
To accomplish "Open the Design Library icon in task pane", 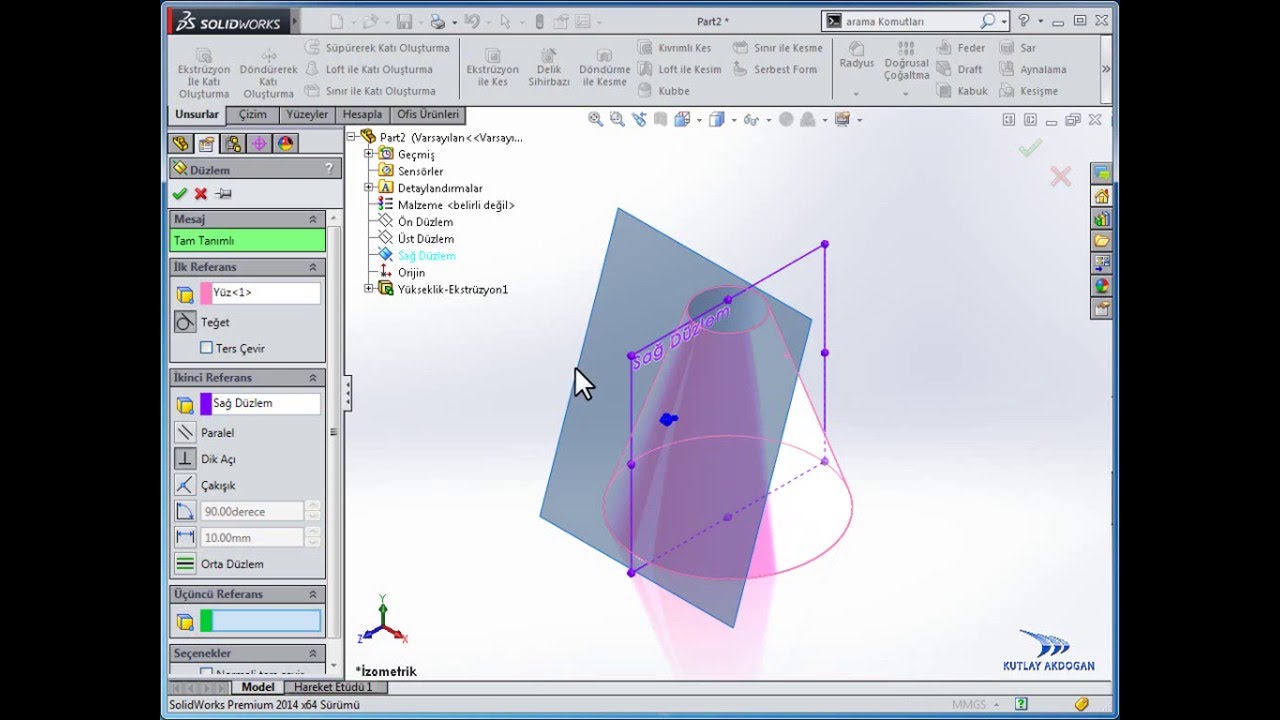I will click(1101, 219).
